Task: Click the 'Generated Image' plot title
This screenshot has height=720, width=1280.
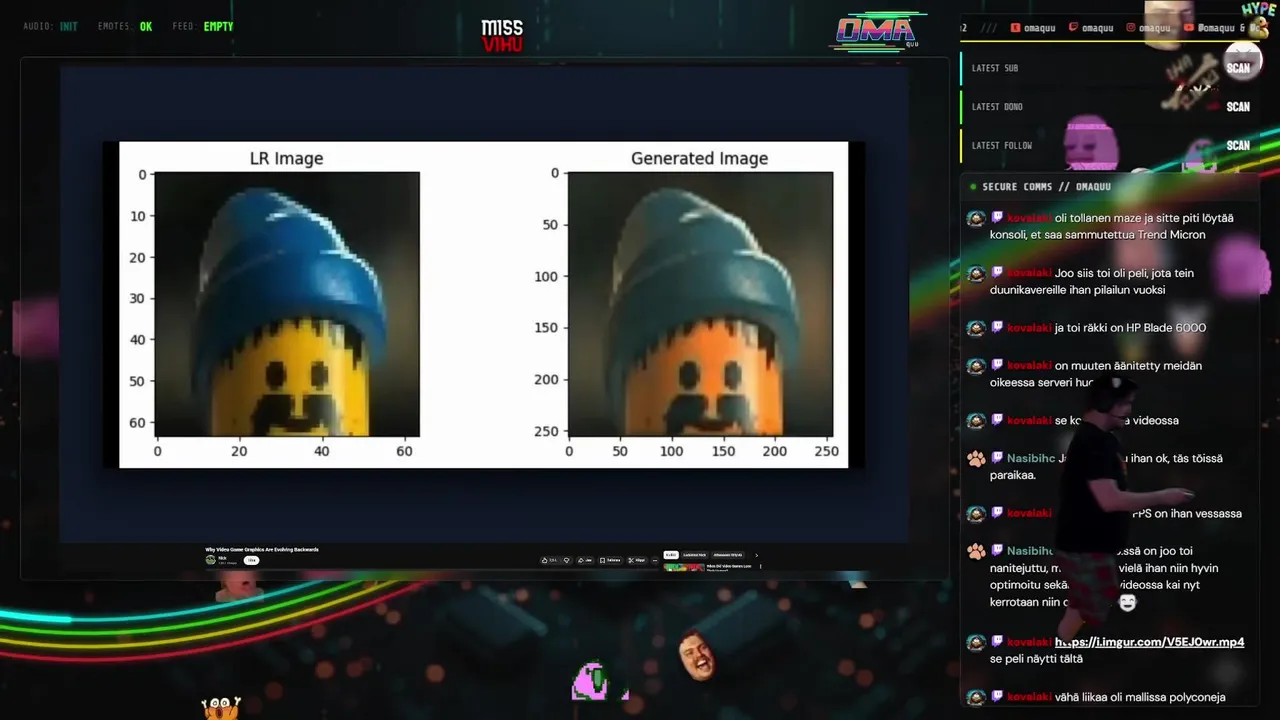Action: pos(699,158)
